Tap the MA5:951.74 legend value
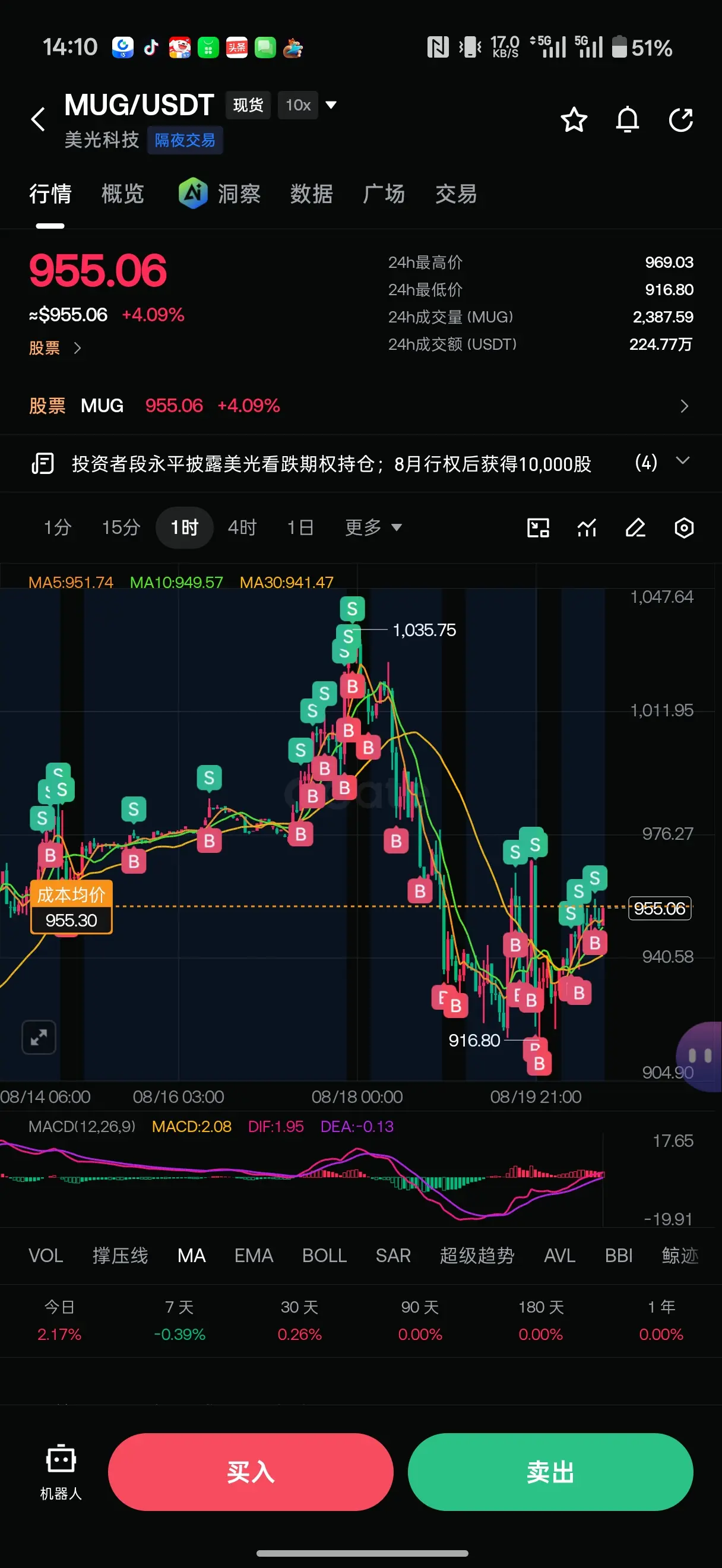Screen dimensions: 722x1568 (x=71, y=582)
